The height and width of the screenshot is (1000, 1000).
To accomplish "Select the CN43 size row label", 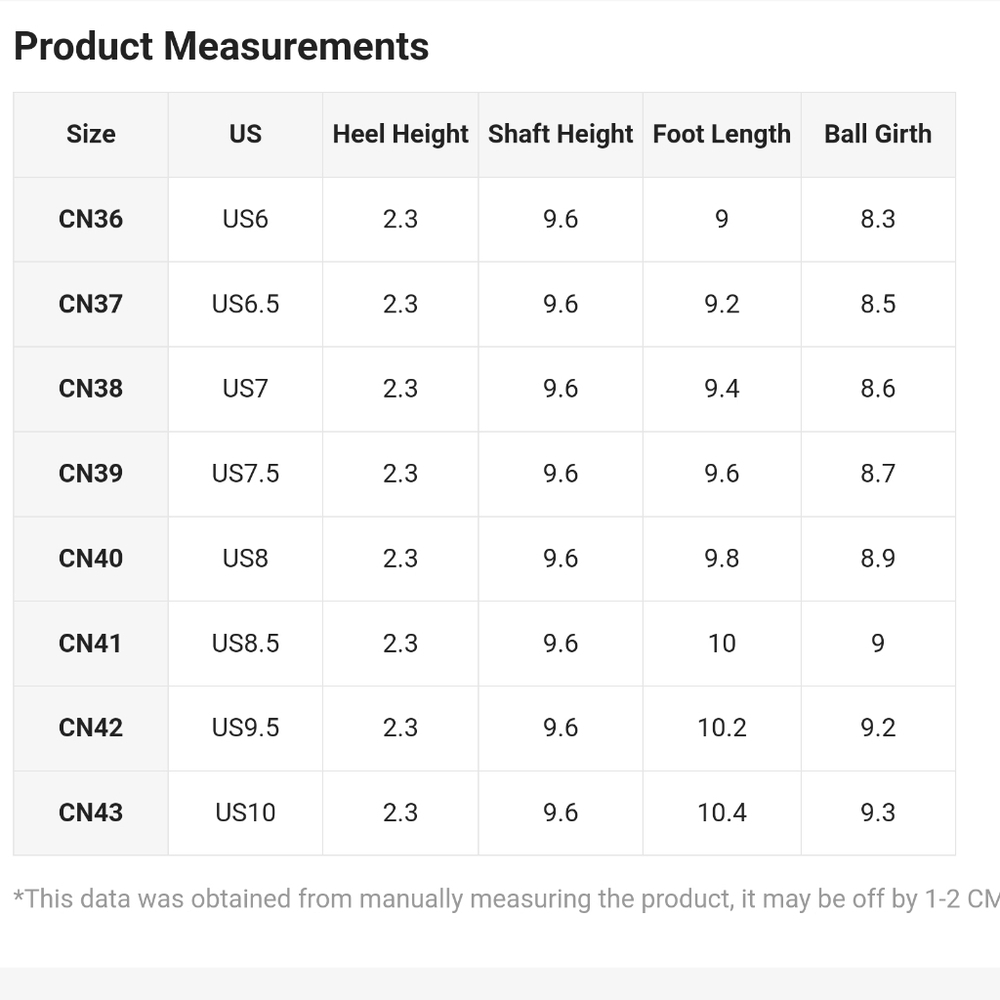I will (x=91, y=813).
